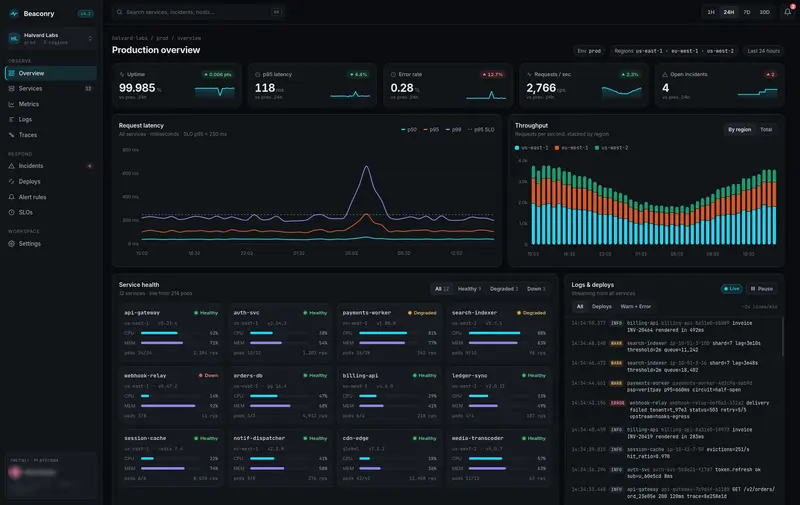Click the logs panel scrollbar

[783, 337]
